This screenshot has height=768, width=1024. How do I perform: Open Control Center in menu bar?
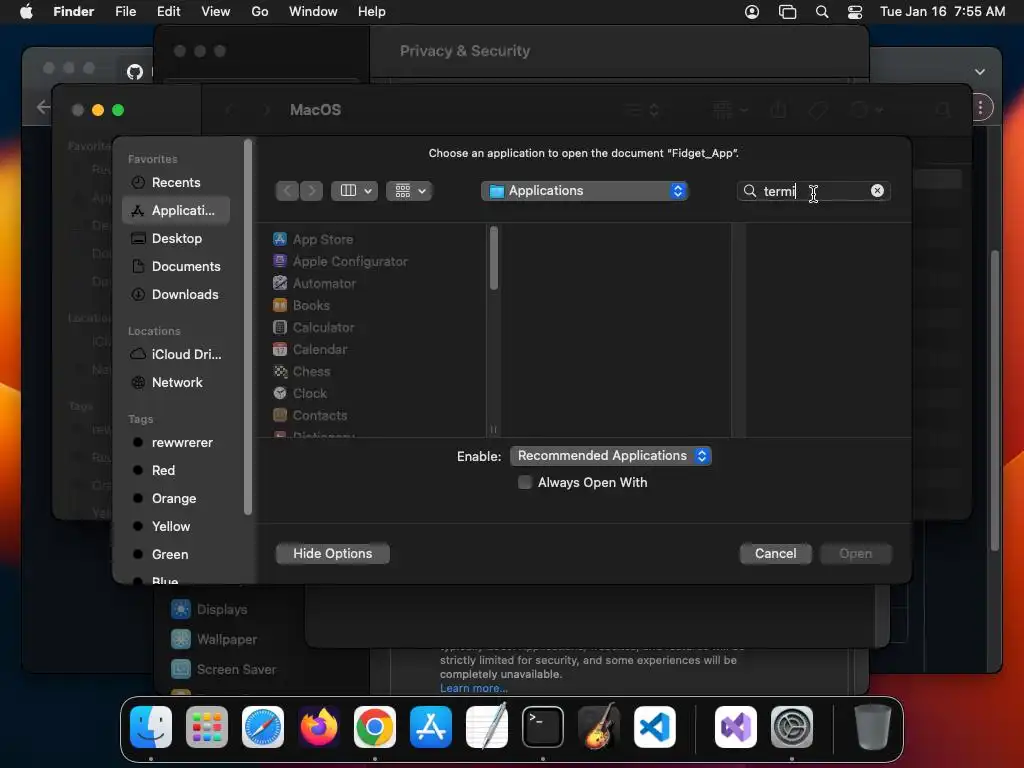tap(854, 12)
